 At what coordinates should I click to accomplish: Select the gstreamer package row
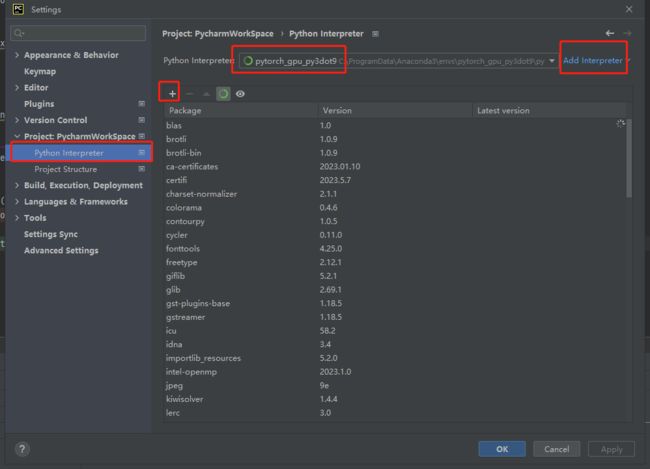pos(395,317)
